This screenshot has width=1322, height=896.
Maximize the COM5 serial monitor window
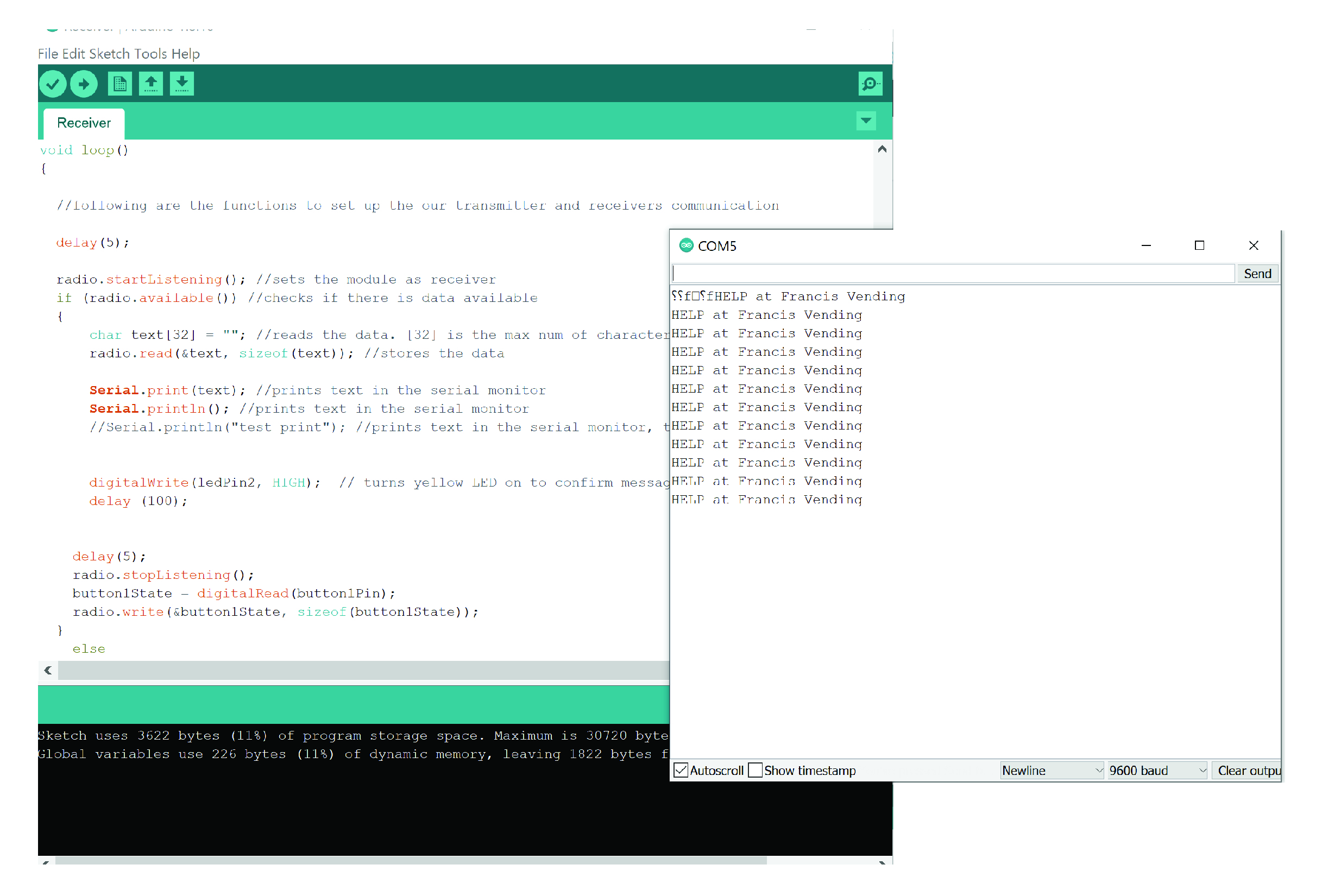[x=1199, y=246]
